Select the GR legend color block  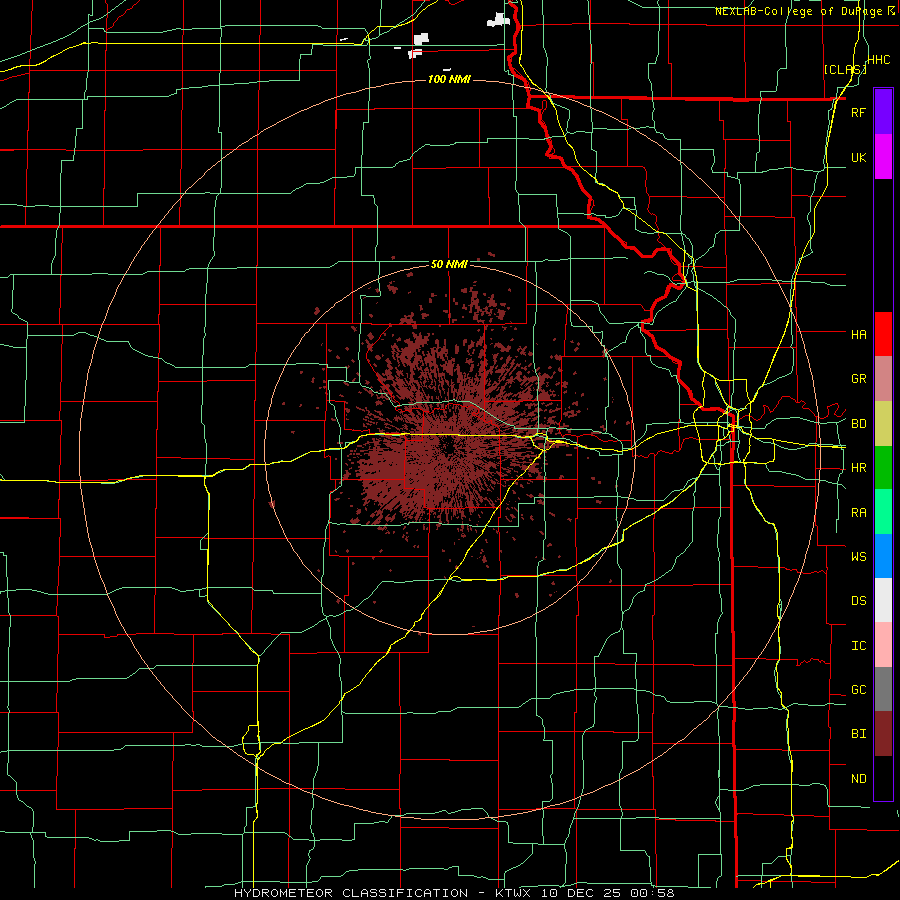(883, 379)
